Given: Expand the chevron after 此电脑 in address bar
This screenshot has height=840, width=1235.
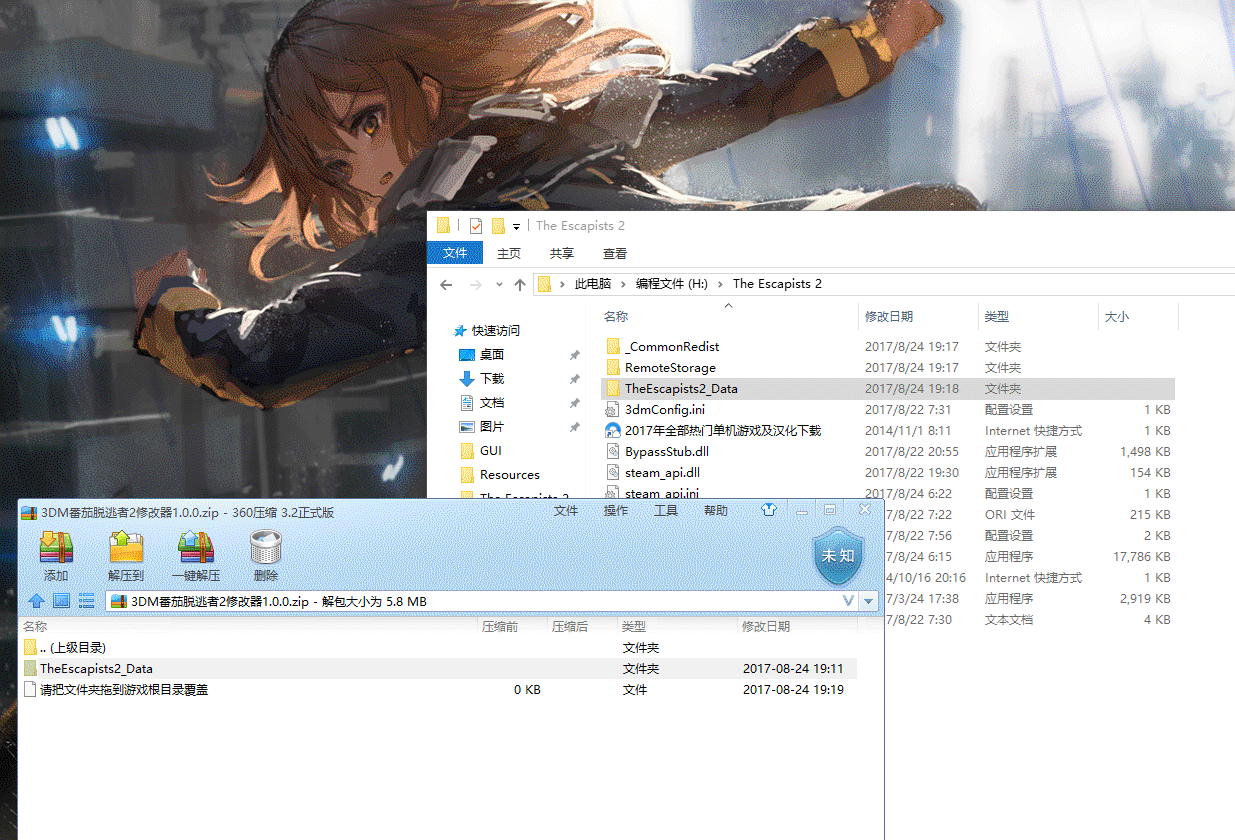Looking at the screenshot, I should tap(624, 284).
